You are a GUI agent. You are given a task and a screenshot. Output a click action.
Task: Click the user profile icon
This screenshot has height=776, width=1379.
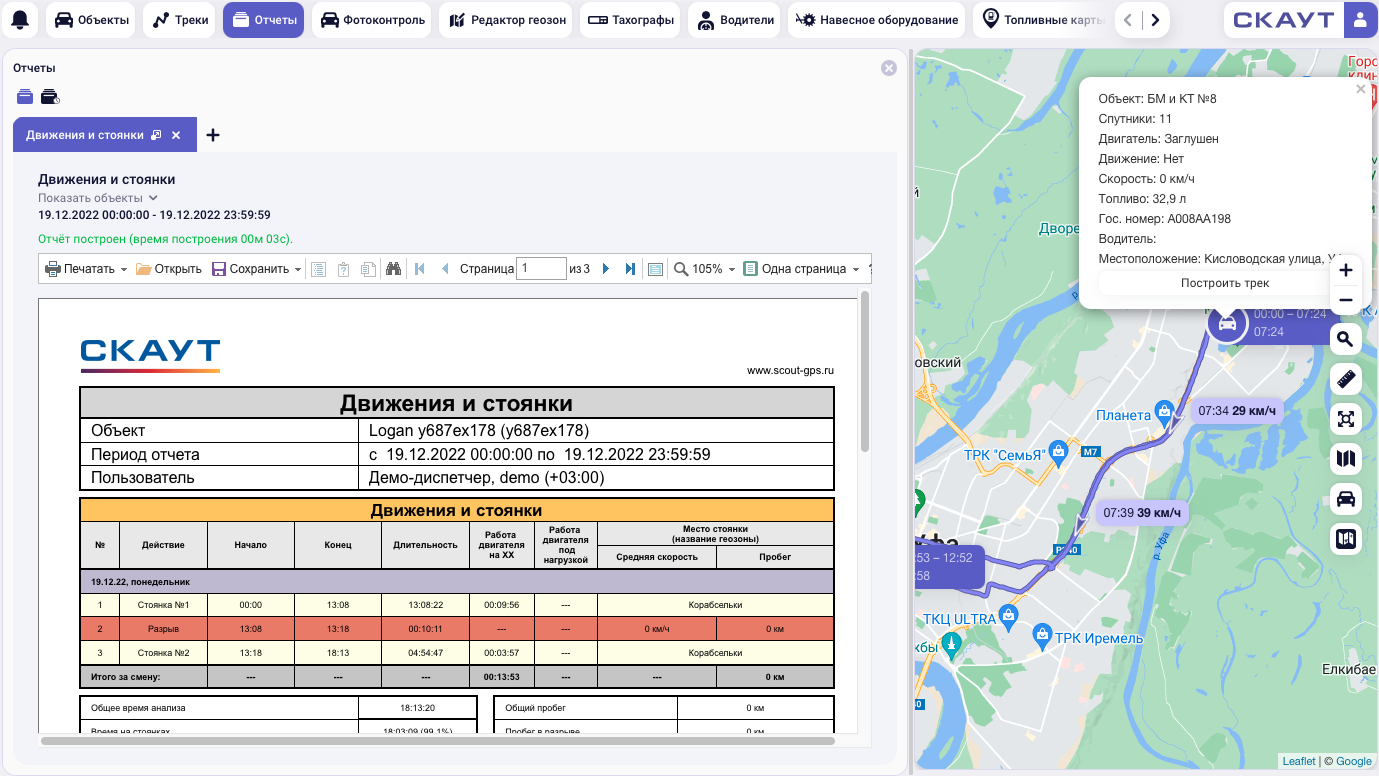1359,20
